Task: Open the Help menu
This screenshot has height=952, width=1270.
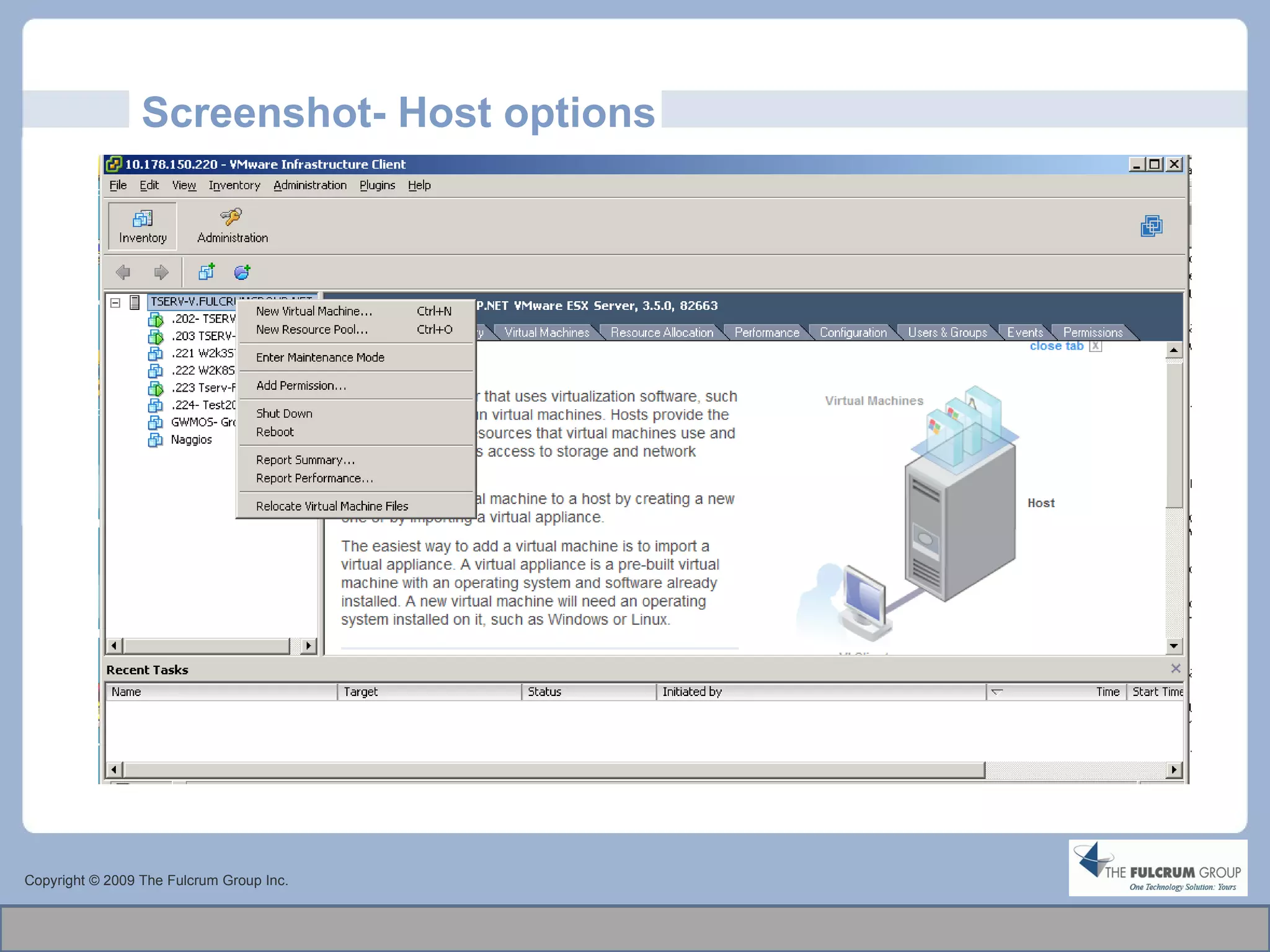Action: pos(419,185)
